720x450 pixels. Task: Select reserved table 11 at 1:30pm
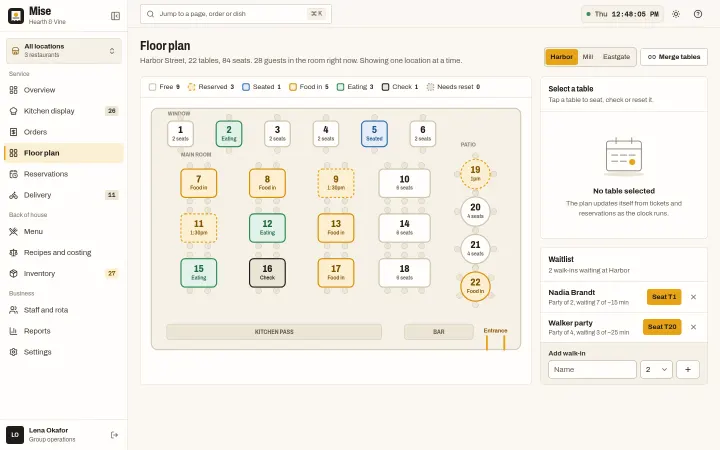[x=198, y=228]
